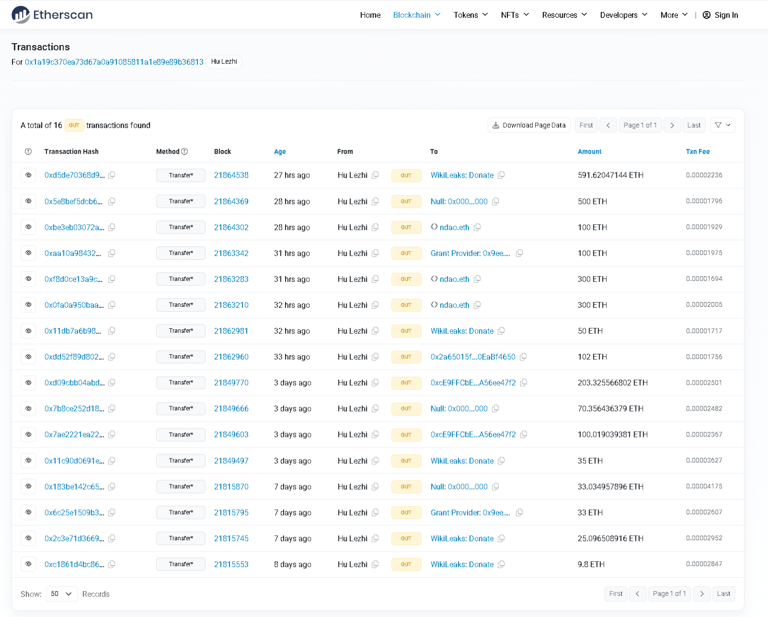Expand the records-per-page 50 dropdown
Viewport: 768px width, 617px height.
pyautogui.click(x=62, y=594)
